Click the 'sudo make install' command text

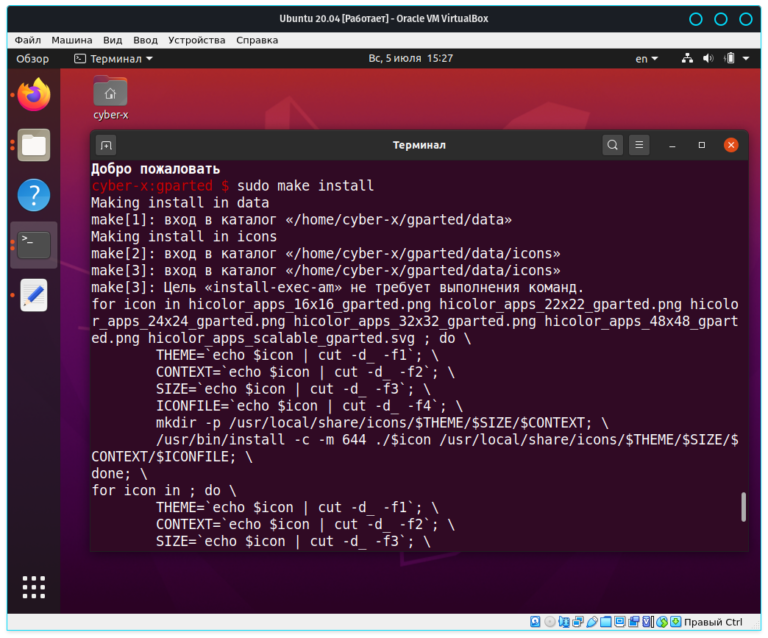(x=305, y=186)
